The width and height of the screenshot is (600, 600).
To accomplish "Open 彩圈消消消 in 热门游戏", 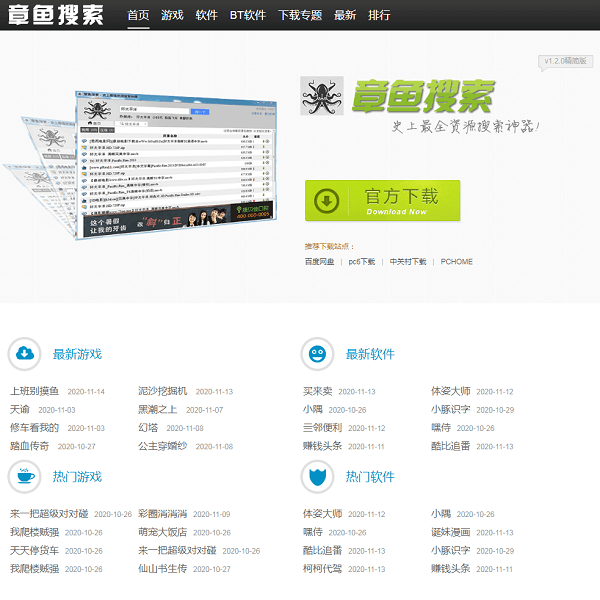I will [x=163, y=514].
